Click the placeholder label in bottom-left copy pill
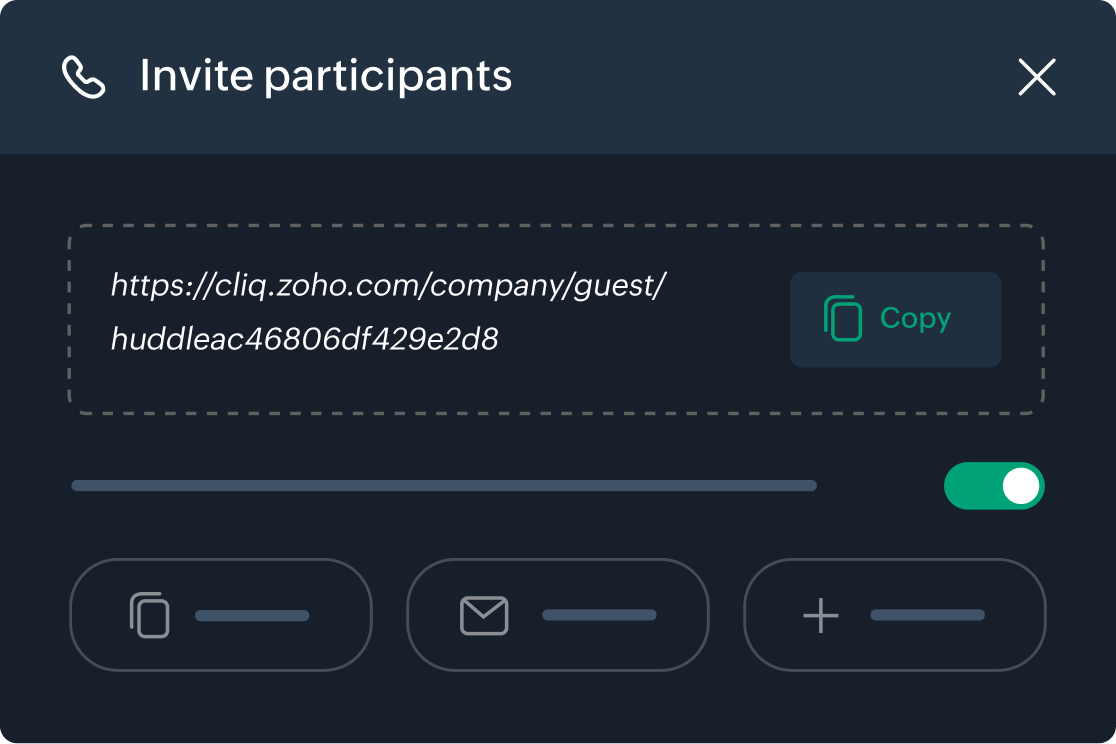 pyautogui.click(x=252, y=615)
